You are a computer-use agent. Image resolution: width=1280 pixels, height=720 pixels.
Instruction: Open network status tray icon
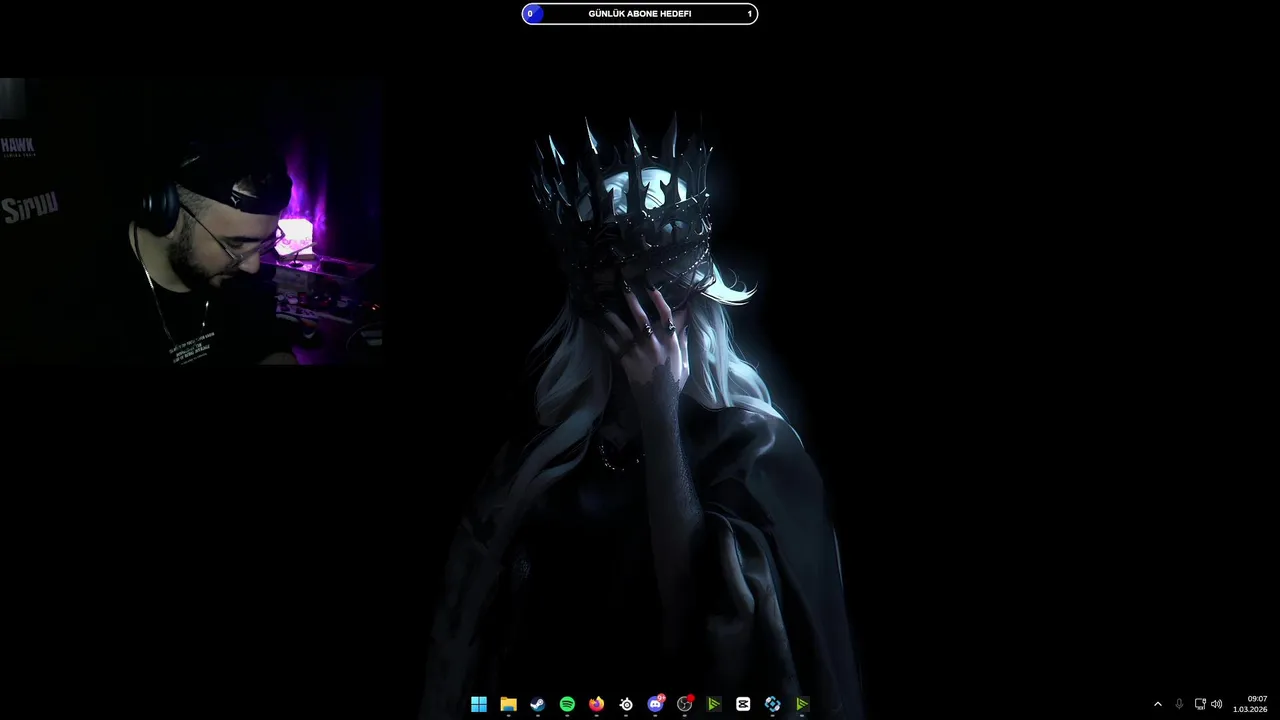[1200, 704]
